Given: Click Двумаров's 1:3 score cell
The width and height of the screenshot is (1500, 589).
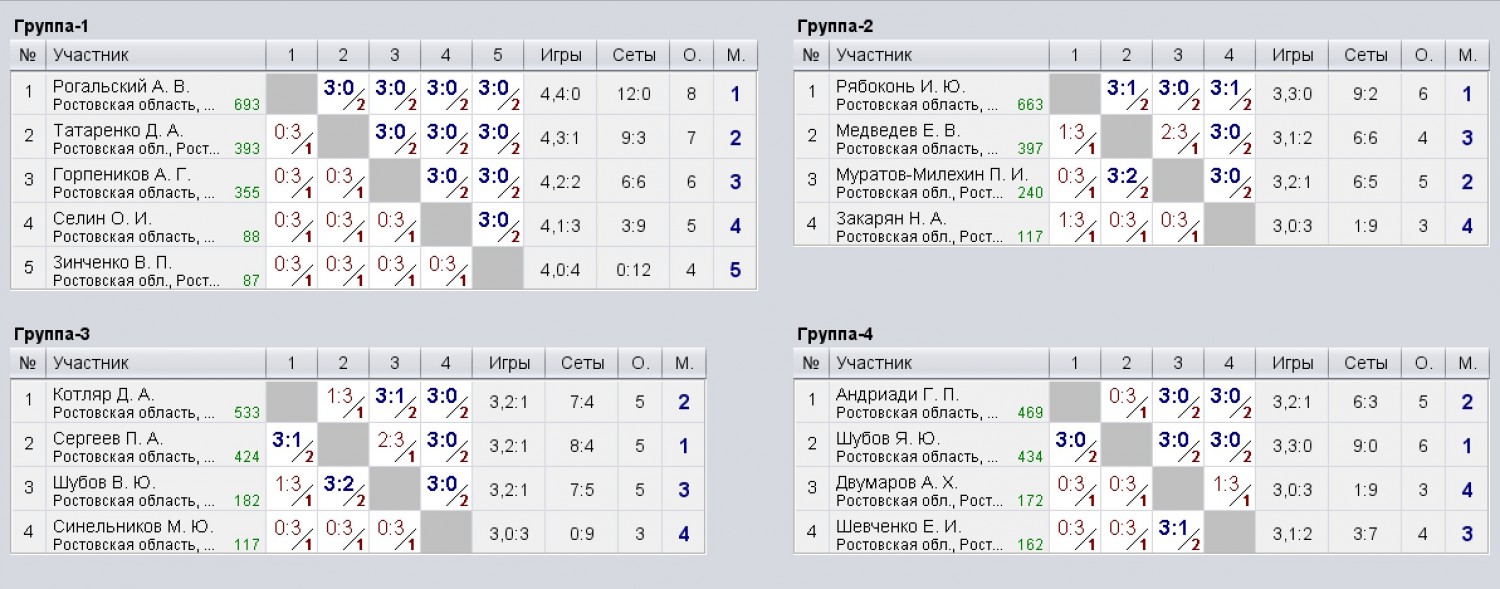Looking at the screenshot, I should pos(1229,489).
